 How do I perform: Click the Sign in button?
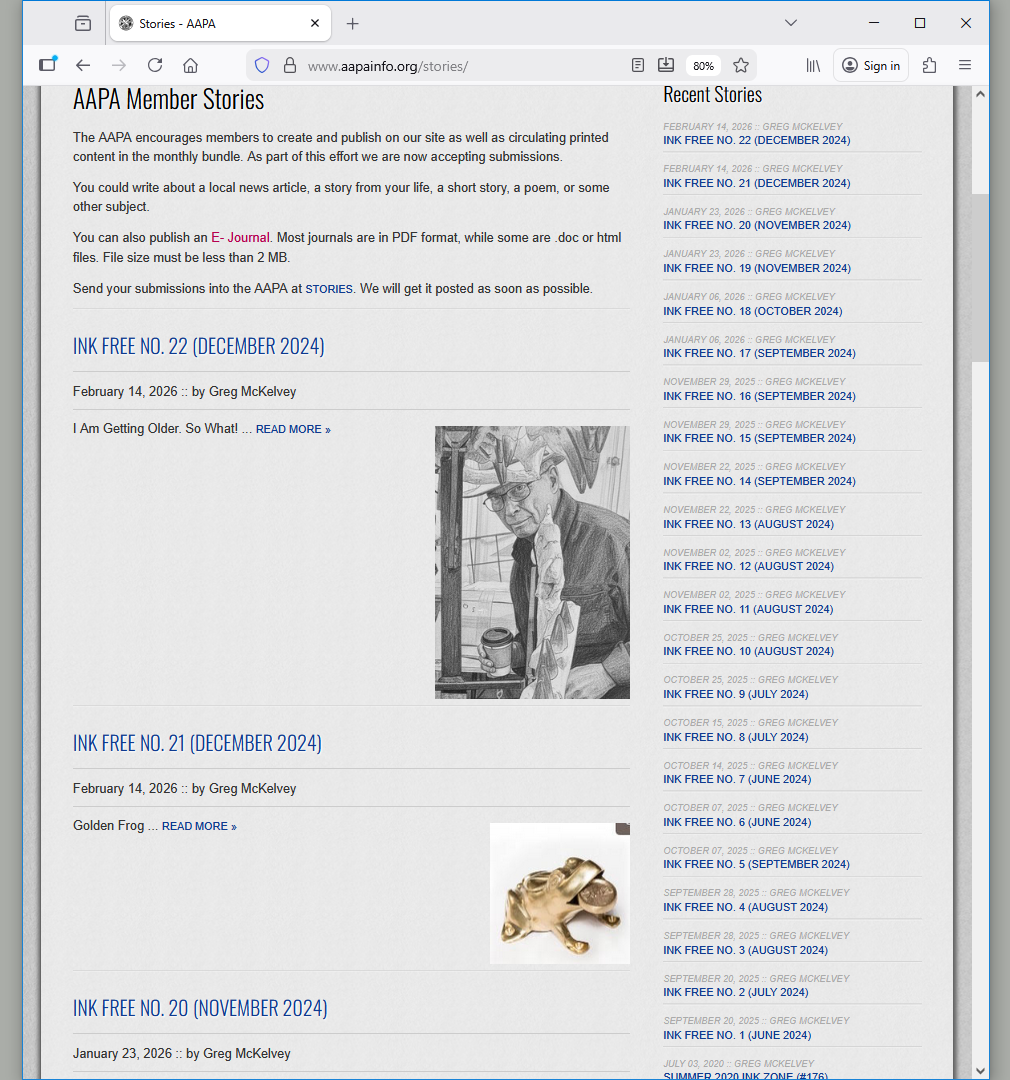tap(871, 65)
